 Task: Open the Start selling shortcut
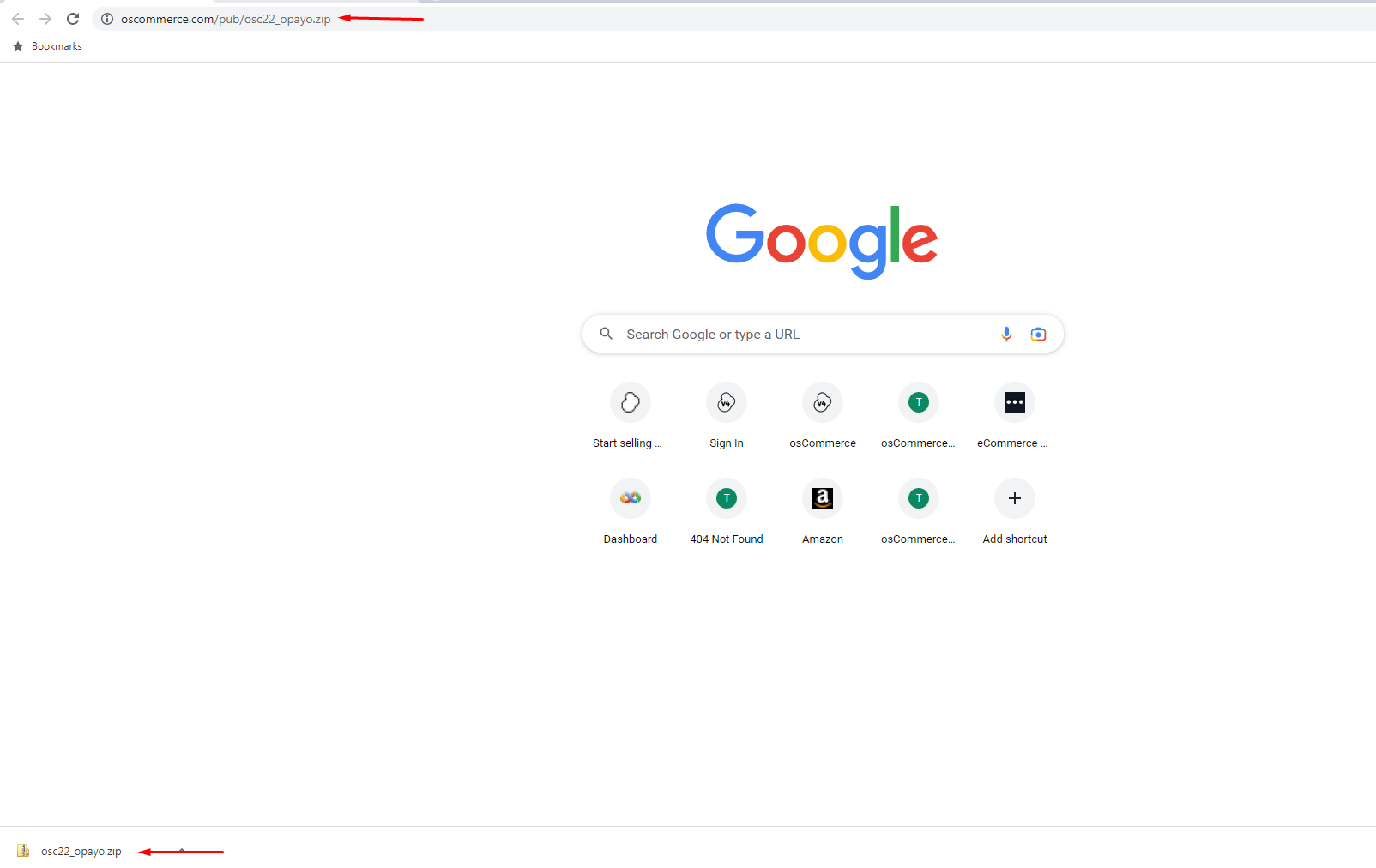pyautogui.click(x=631, y=416)
